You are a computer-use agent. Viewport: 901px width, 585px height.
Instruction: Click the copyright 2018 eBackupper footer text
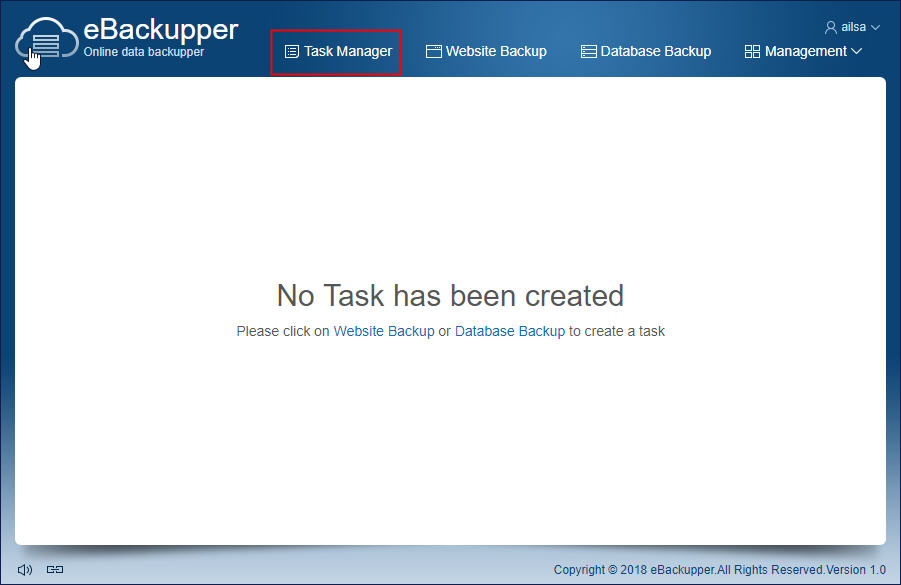tap(719, 569)
